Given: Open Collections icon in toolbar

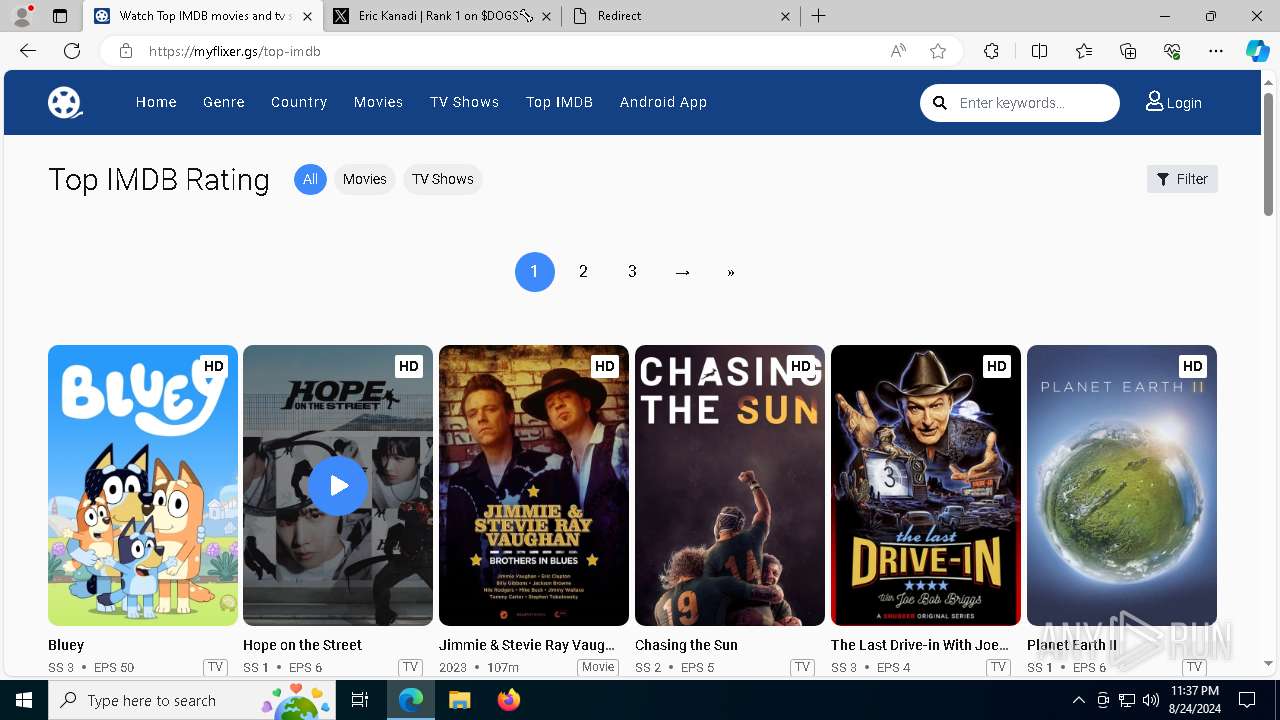Looking at the screenshot, I should pos(1128,51).
